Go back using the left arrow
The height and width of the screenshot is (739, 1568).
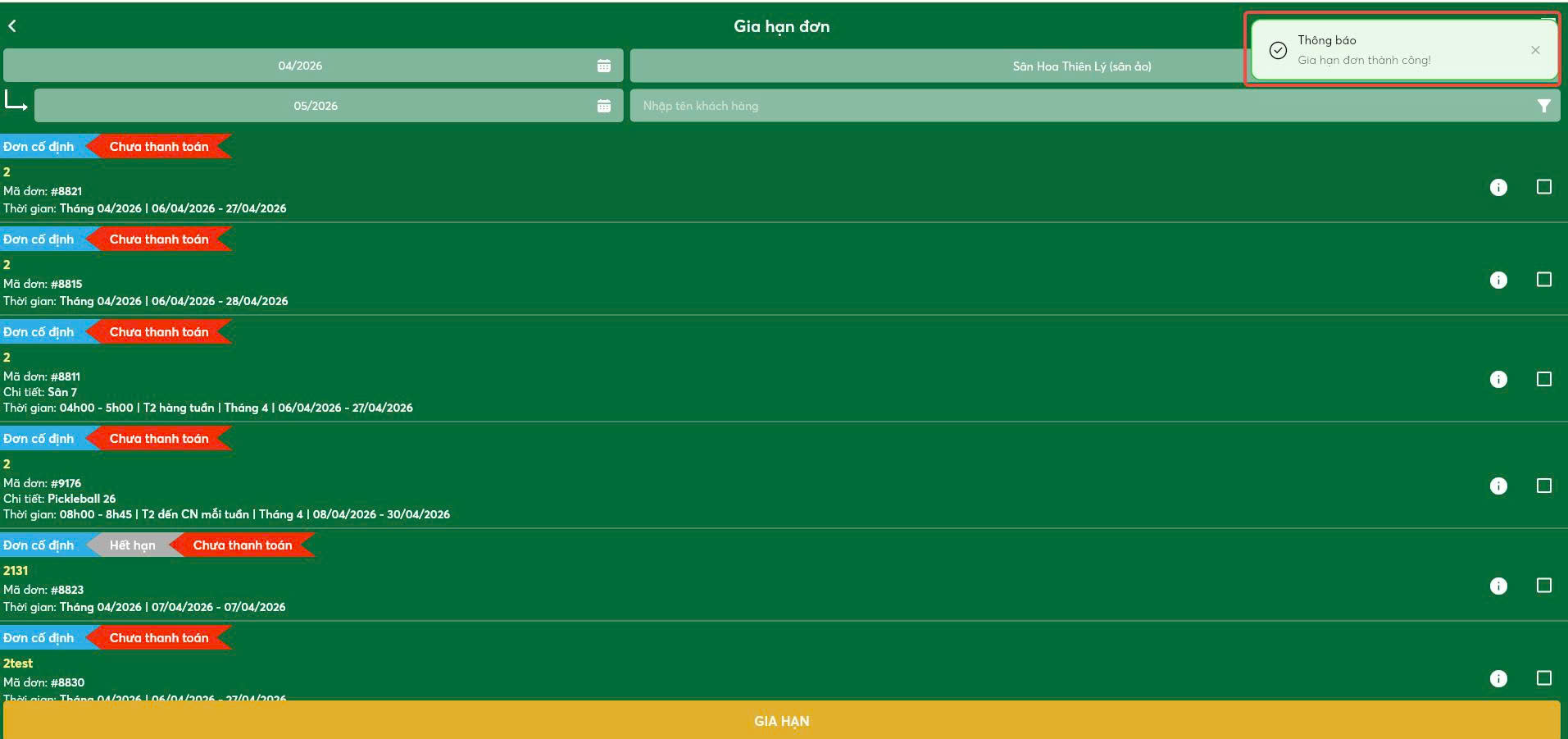pyautogui.click(x=12, y=26)
